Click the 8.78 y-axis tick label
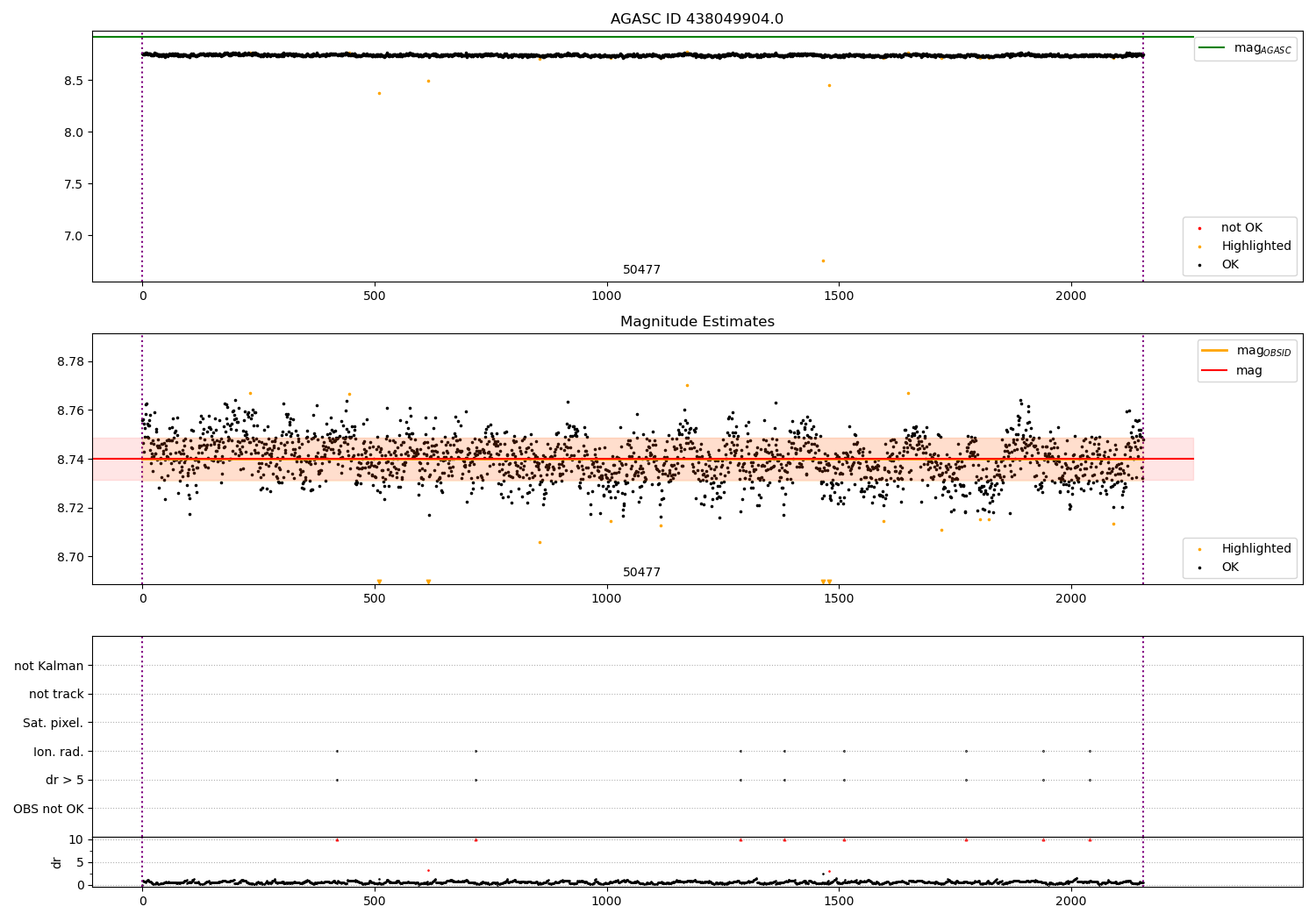The width and height of the screenshot is (1316, 921). tap(70, 362)
